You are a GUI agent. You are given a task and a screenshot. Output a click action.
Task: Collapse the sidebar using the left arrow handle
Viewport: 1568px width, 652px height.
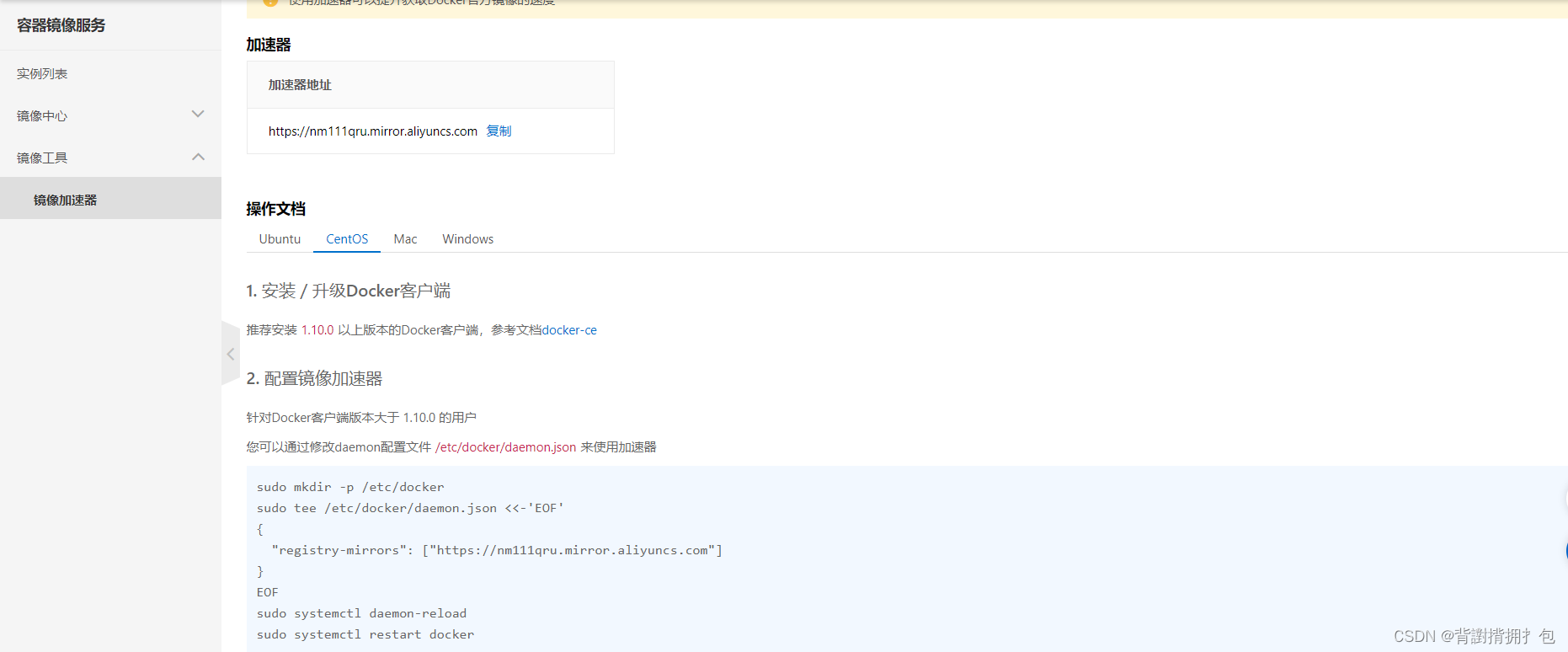click(230, 354)
